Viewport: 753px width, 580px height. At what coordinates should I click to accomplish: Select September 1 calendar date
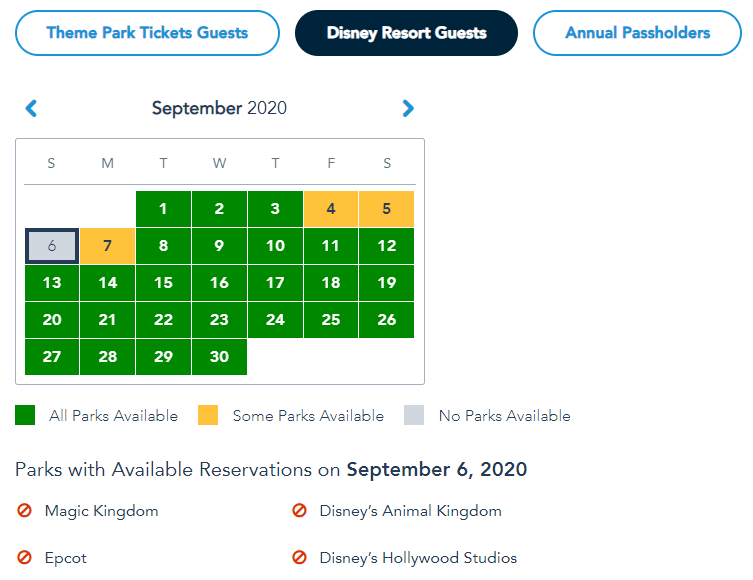[x=163, y=209]
